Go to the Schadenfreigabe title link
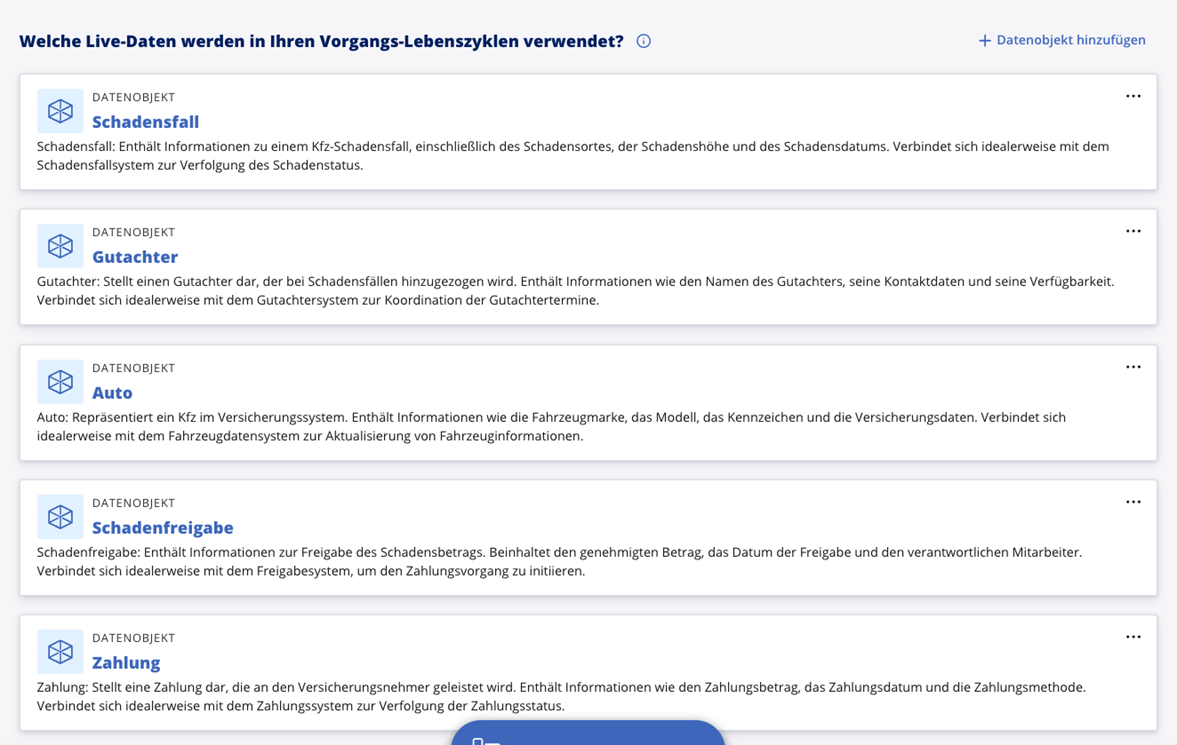The height and width of the screenshot is (745, 1177). (162, 528)
